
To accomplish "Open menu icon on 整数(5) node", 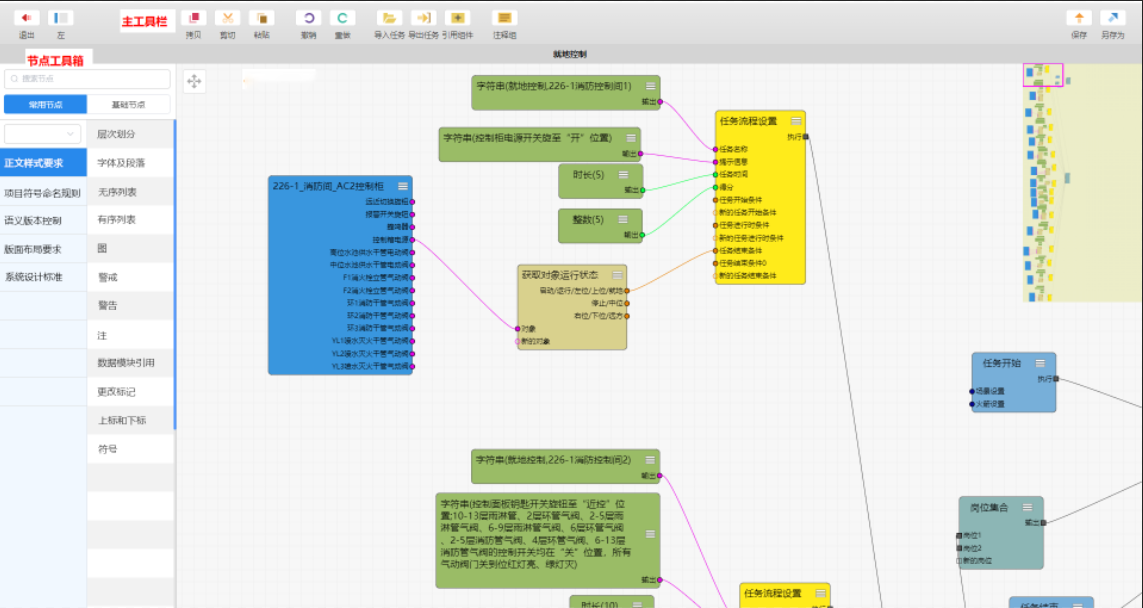I will click(623, 219).
